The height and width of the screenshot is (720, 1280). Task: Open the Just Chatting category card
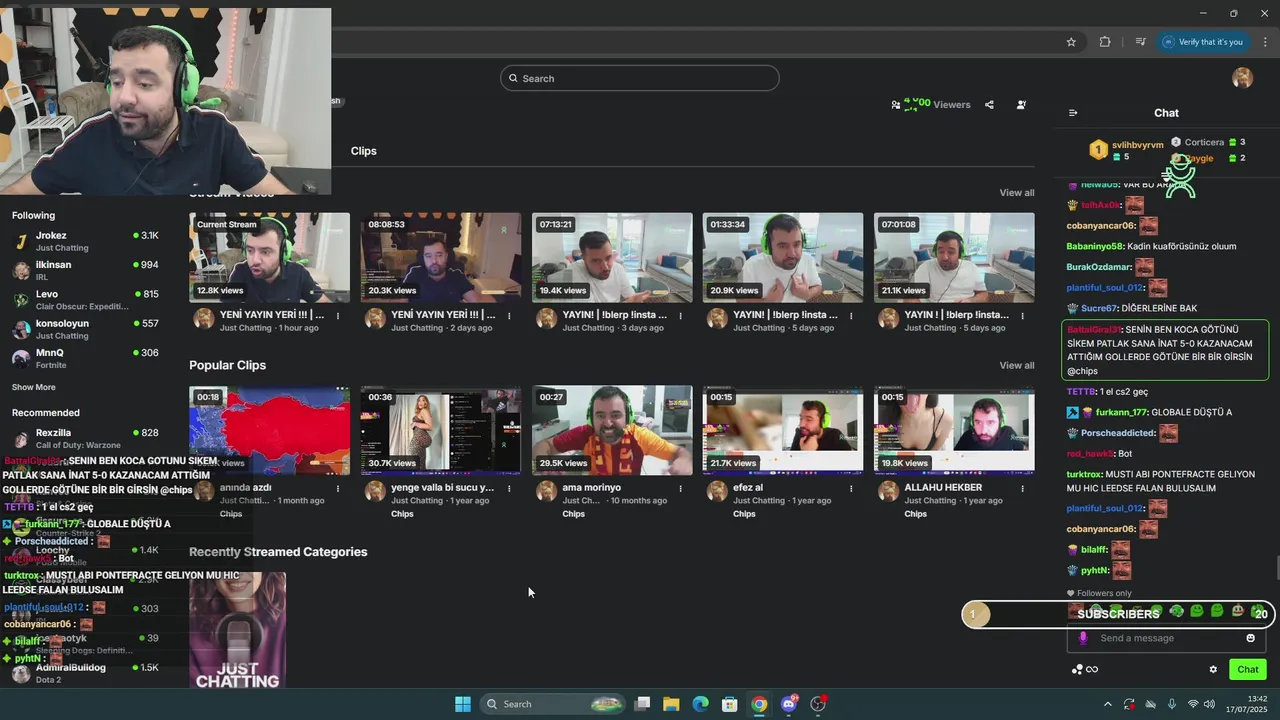point(238,630)
